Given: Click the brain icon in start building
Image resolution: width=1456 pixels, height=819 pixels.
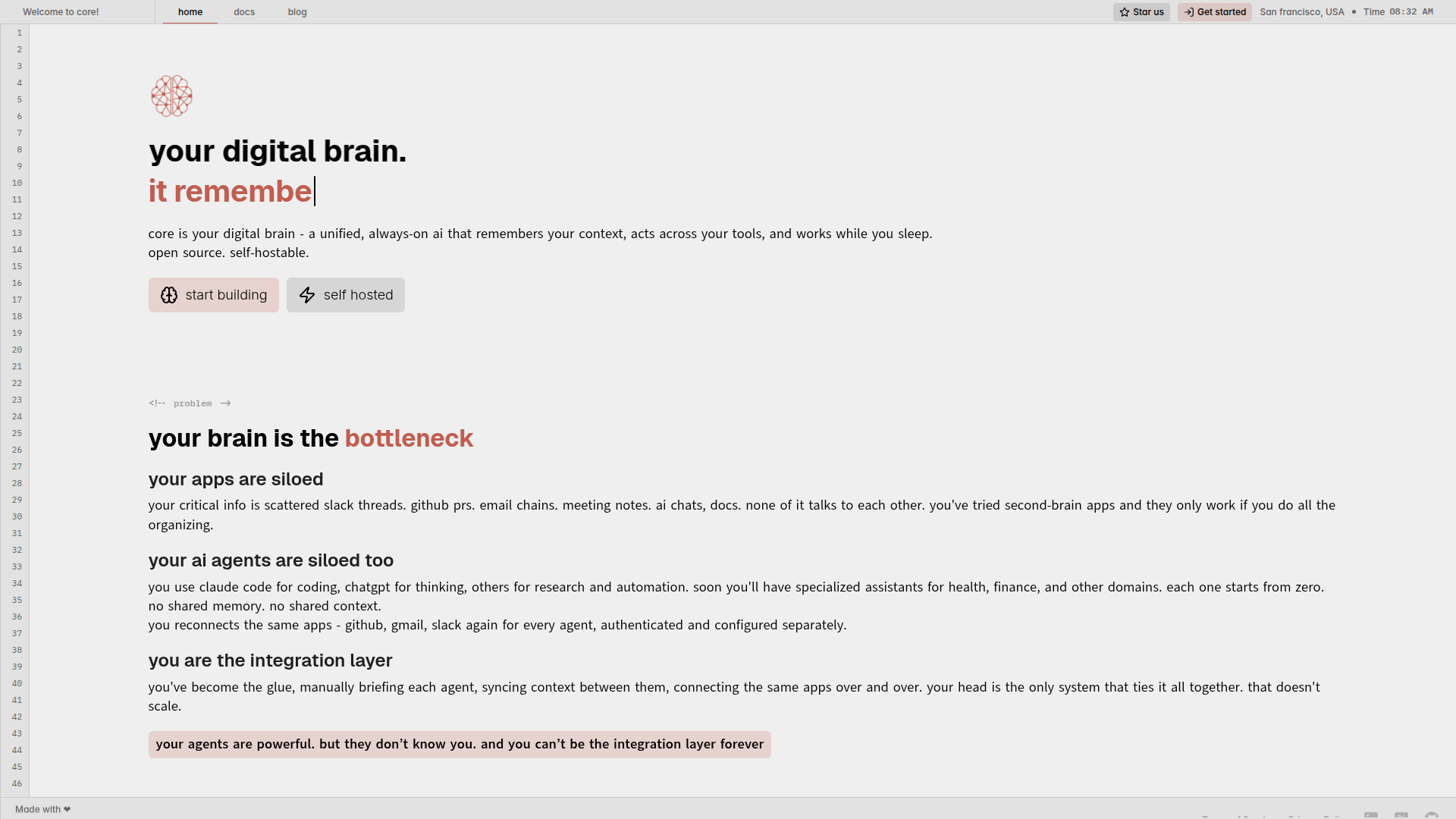Looking at the screenshot, I should pos(169,295).
